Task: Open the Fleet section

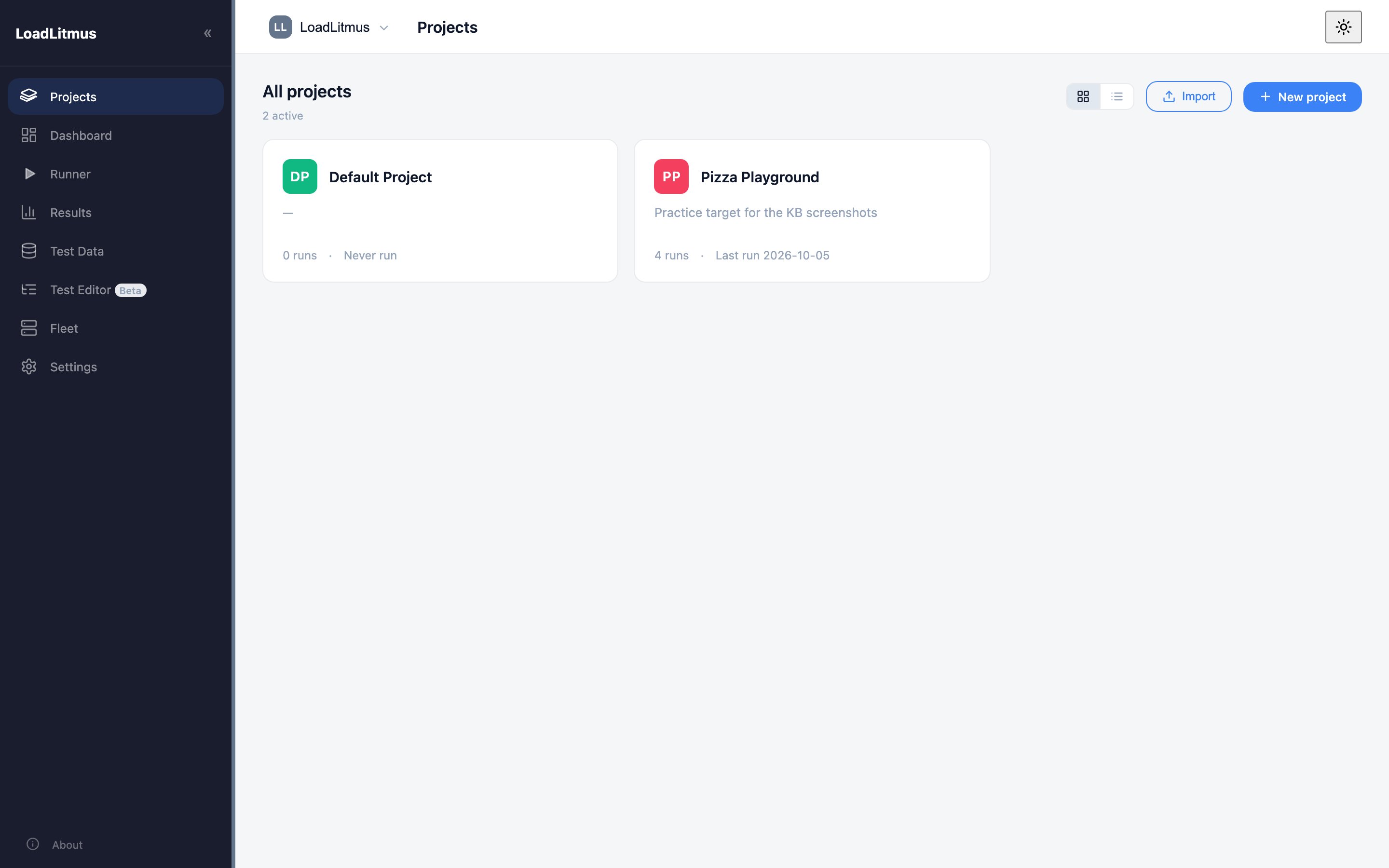Action: pos(115,328)
